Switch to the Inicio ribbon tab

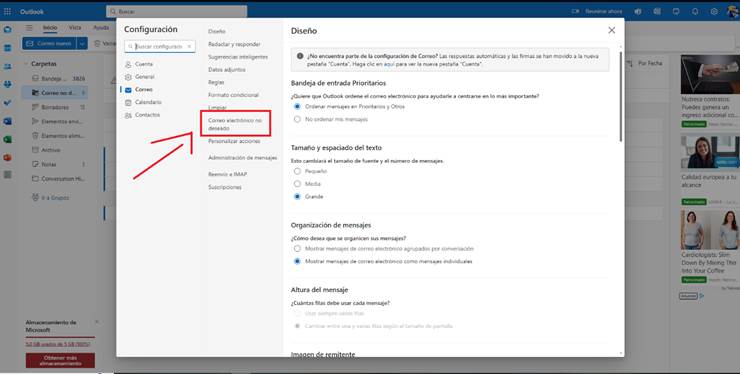click(50, 28)
